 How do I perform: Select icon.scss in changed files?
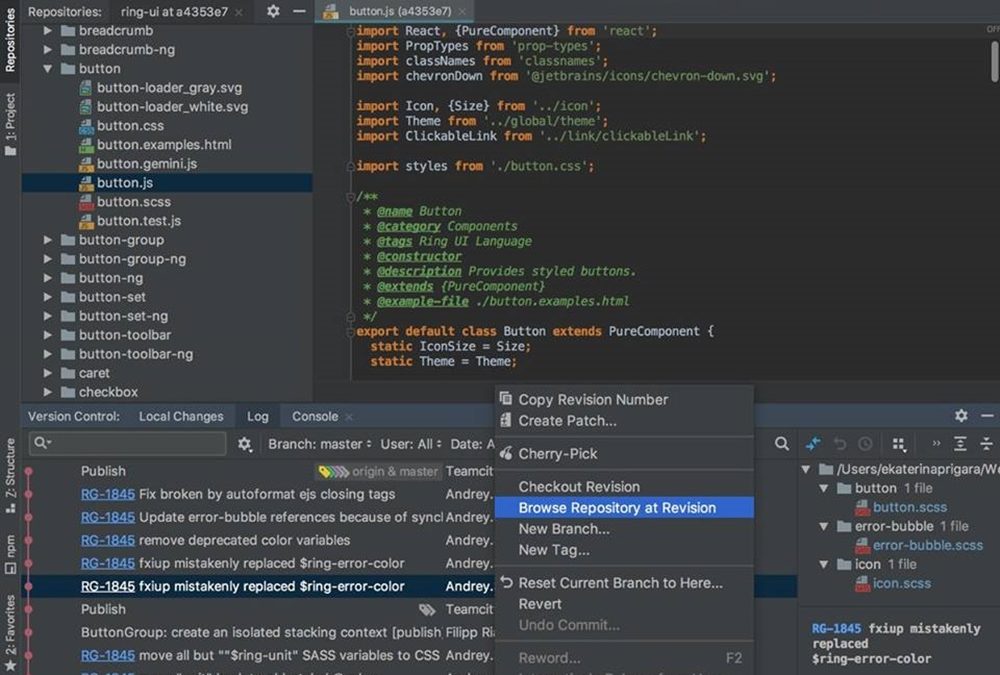(x=902, y=584)
